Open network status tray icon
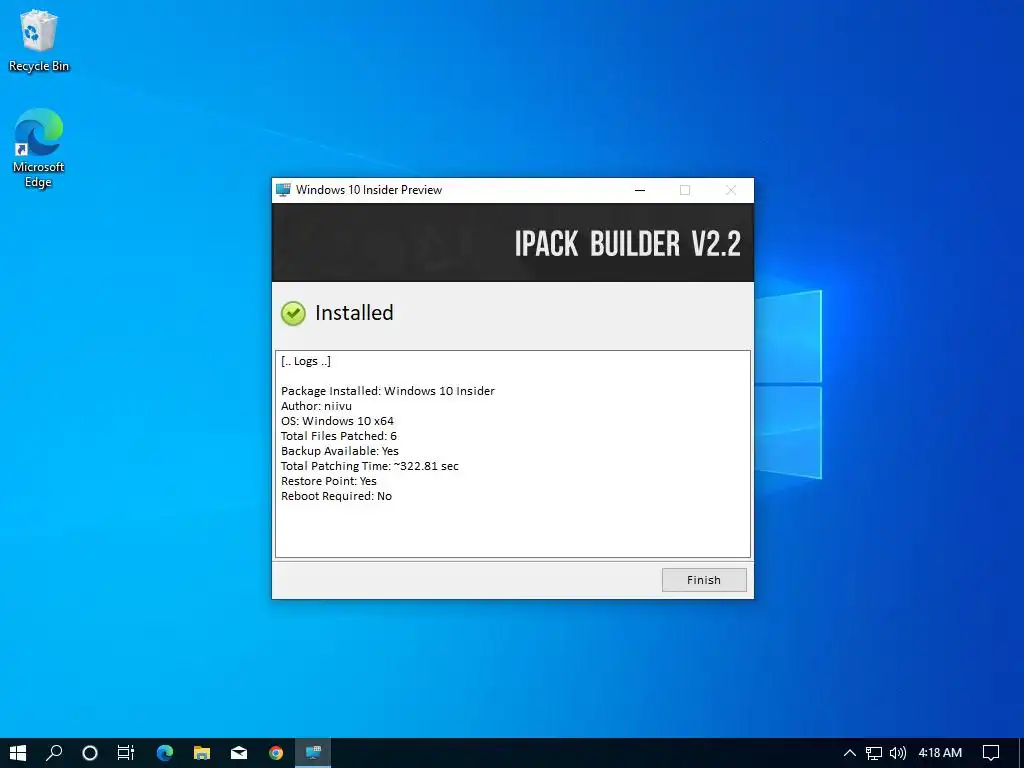The image size is (1024, 768). (874, 753)
